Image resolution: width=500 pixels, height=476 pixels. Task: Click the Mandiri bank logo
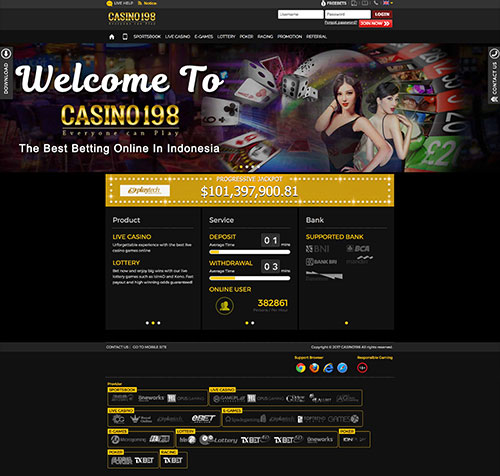360,260
